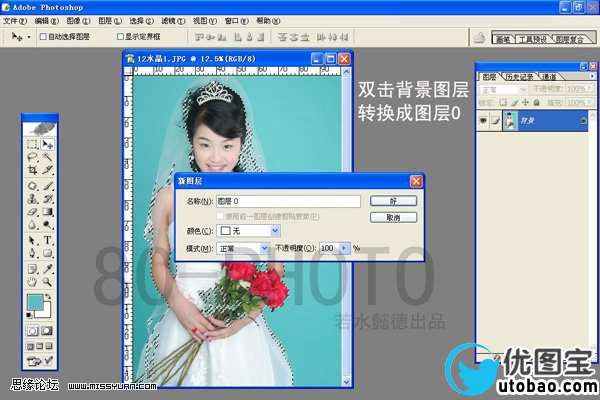Screen dimensions: 600x400
Task: Select the Lasso tool
Action: pyautogui.click(x=33, y=157)
